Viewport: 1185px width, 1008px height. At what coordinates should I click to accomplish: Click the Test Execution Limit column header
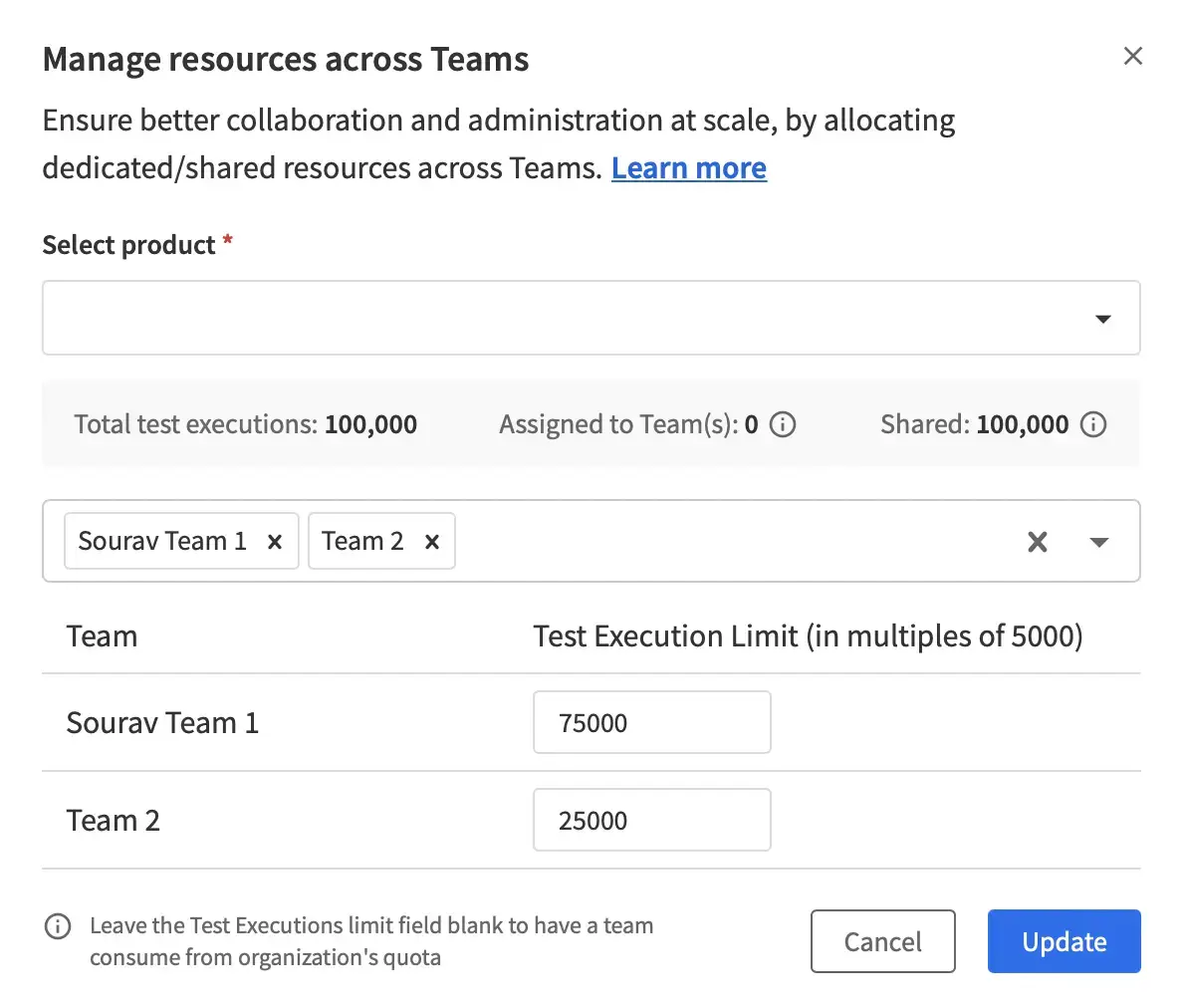807,636
